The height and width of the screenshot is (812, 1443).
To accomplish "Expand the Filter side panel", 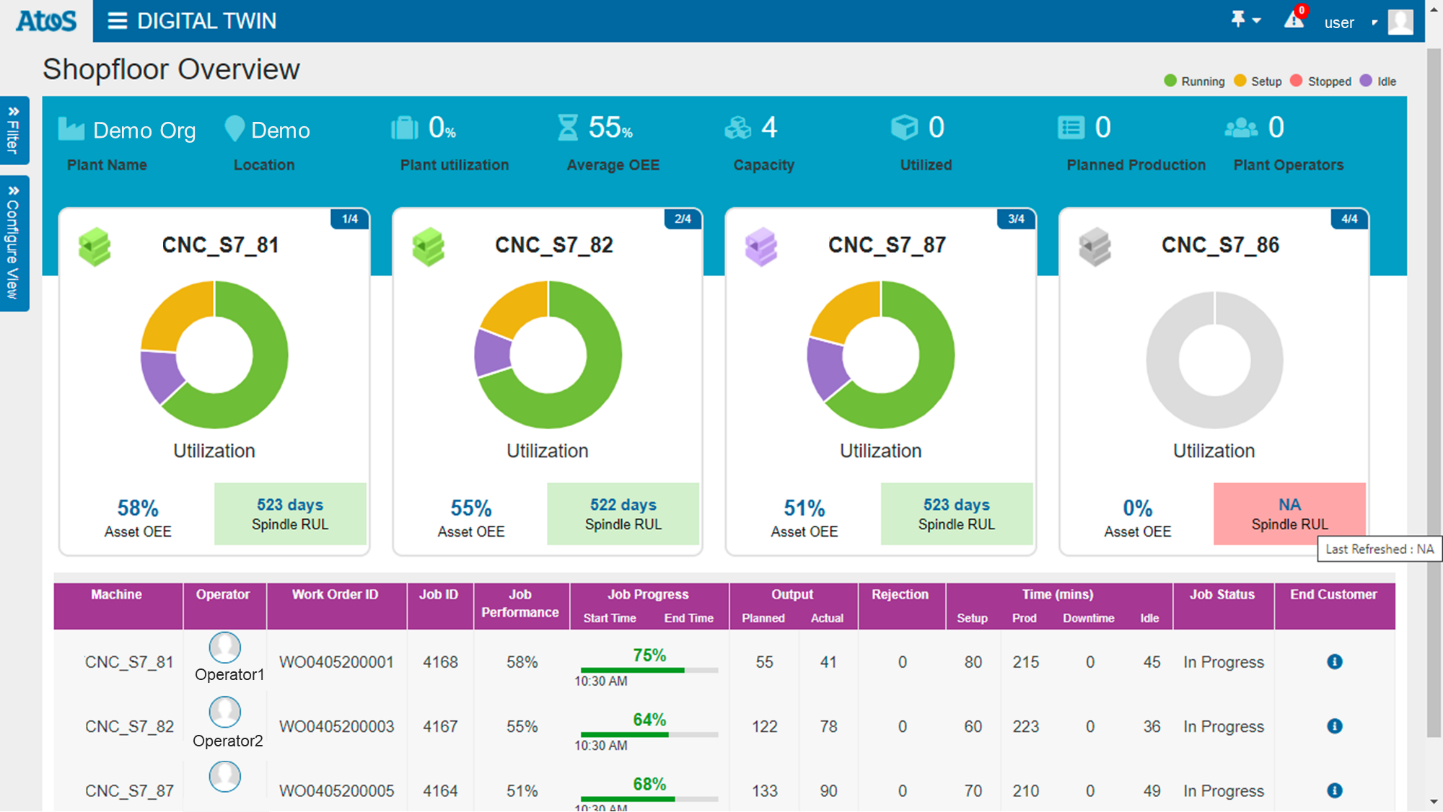I will [x=14, y=130].
